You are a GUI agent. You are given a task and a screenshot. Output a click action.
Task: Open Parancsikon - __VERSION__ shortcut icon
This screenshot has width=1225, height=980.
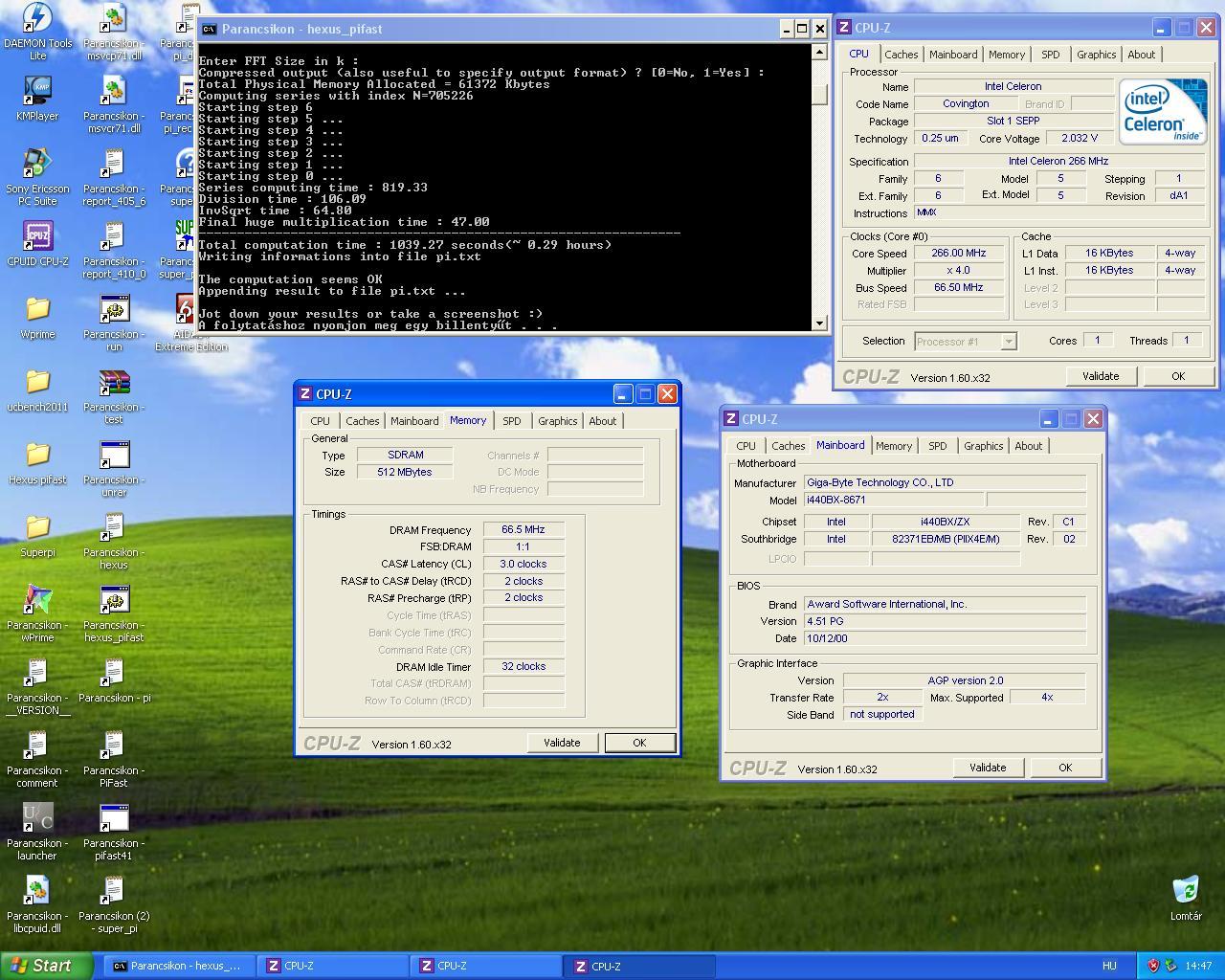point(37,672)
